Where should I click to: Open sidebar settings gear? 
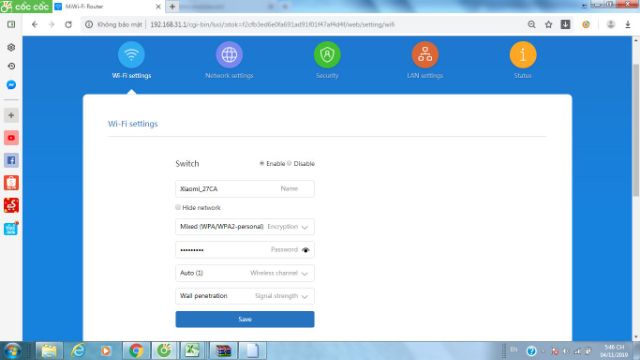pos(11,47)
